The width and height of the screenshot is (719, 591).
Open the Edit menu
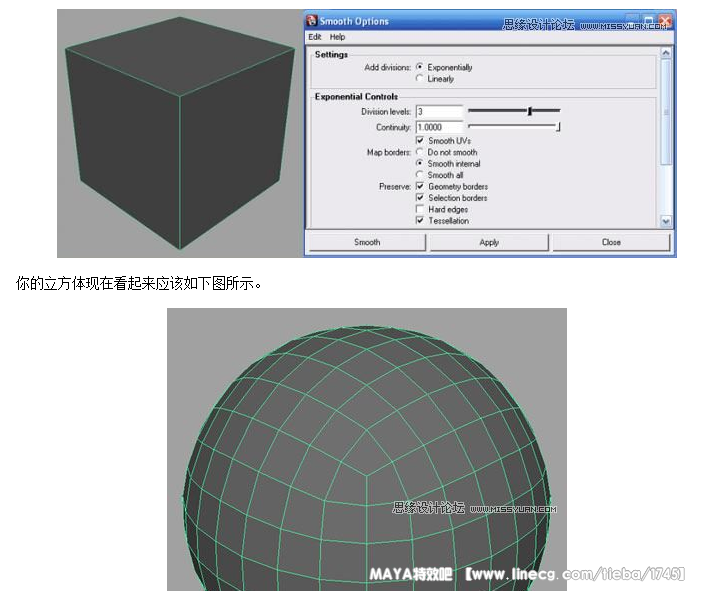click(x=315, y=37)
